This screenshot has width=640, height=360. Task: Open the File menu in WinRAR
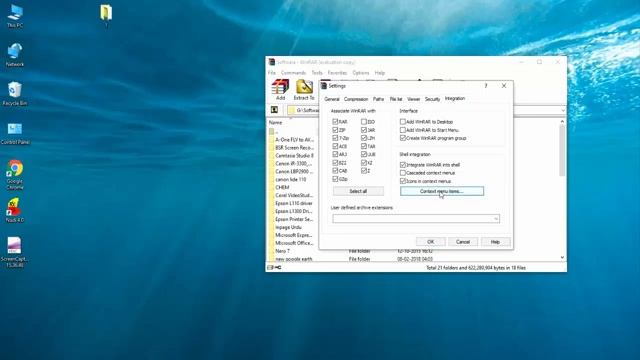272,73
